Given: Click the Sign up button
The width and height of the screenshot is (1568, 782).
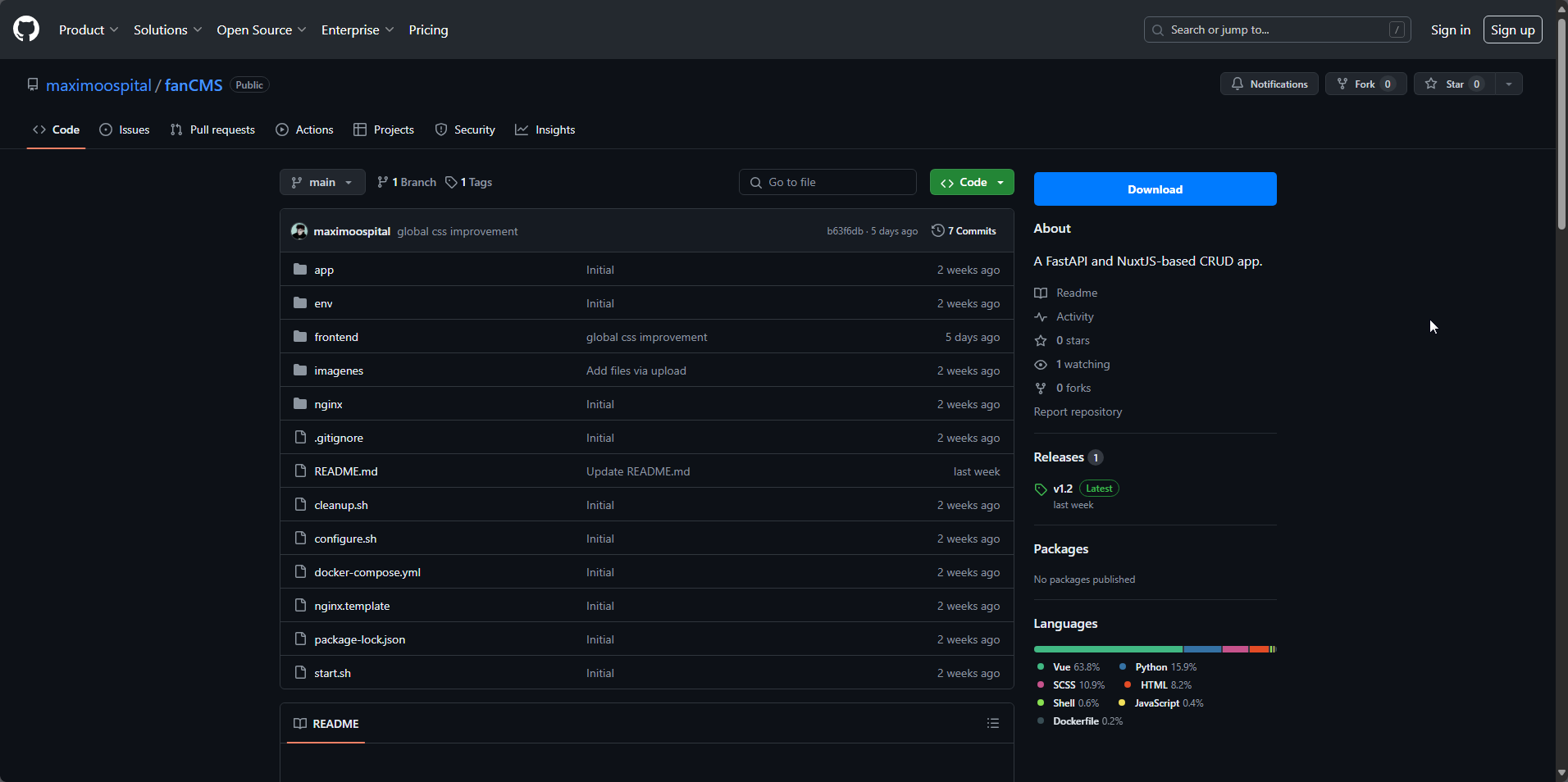Looking at the screenshot, I should click(1512, 30).
